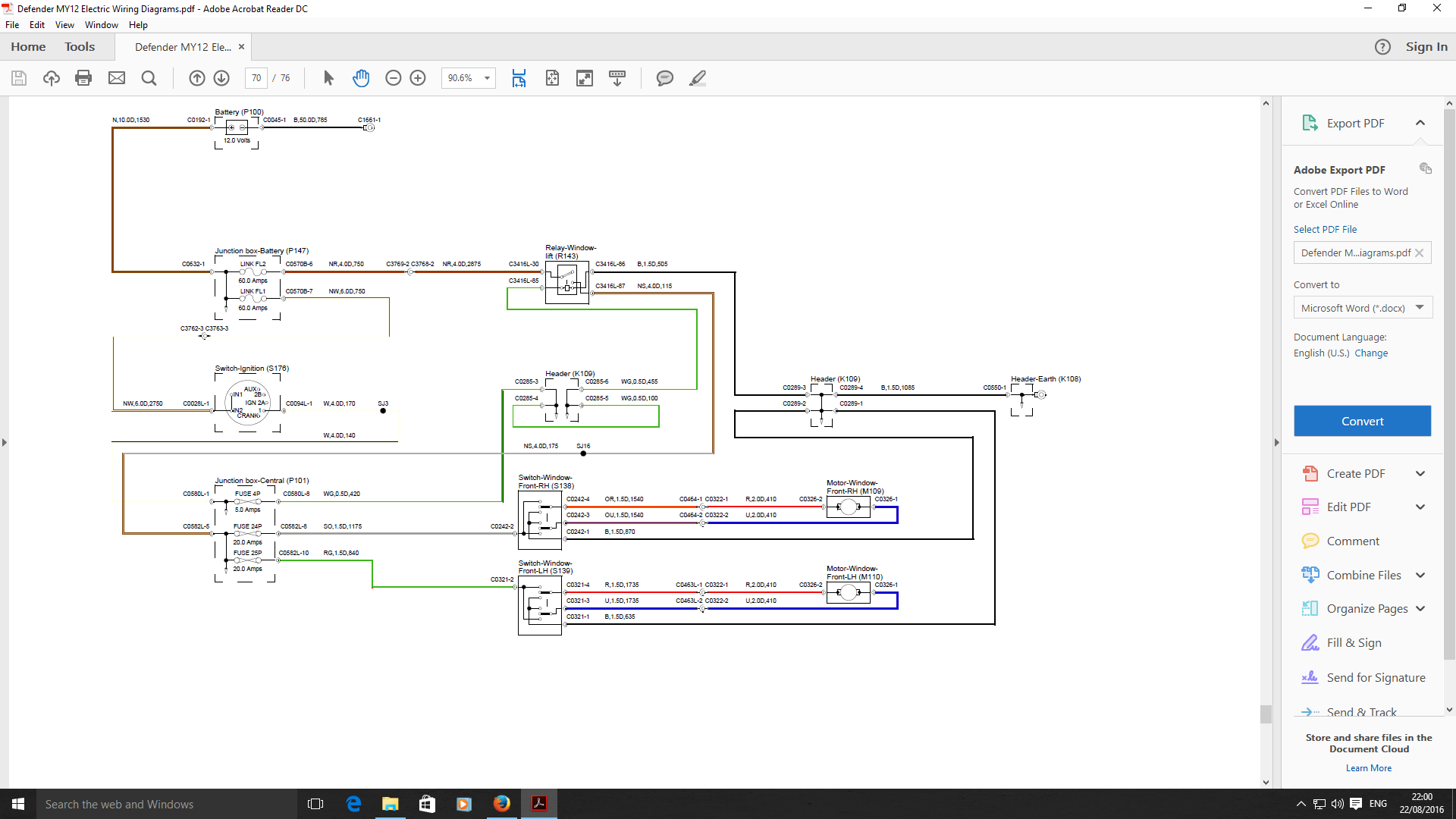Open Send for Signature tool
This screenshot has height=819, width=1456.
1376,678
